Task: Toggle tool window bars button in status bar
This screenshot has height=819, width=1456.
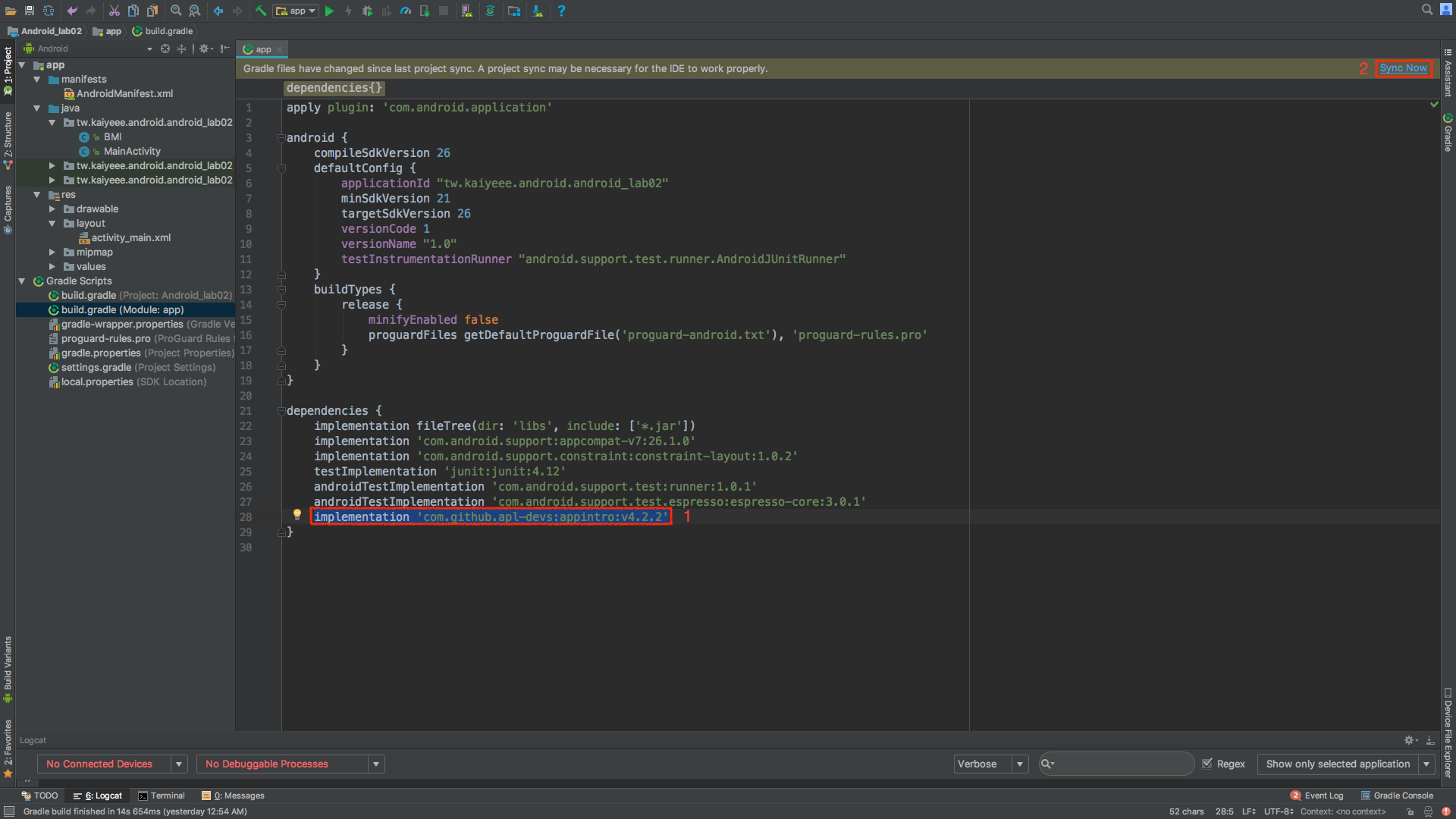Action: [x=9, y=811]
